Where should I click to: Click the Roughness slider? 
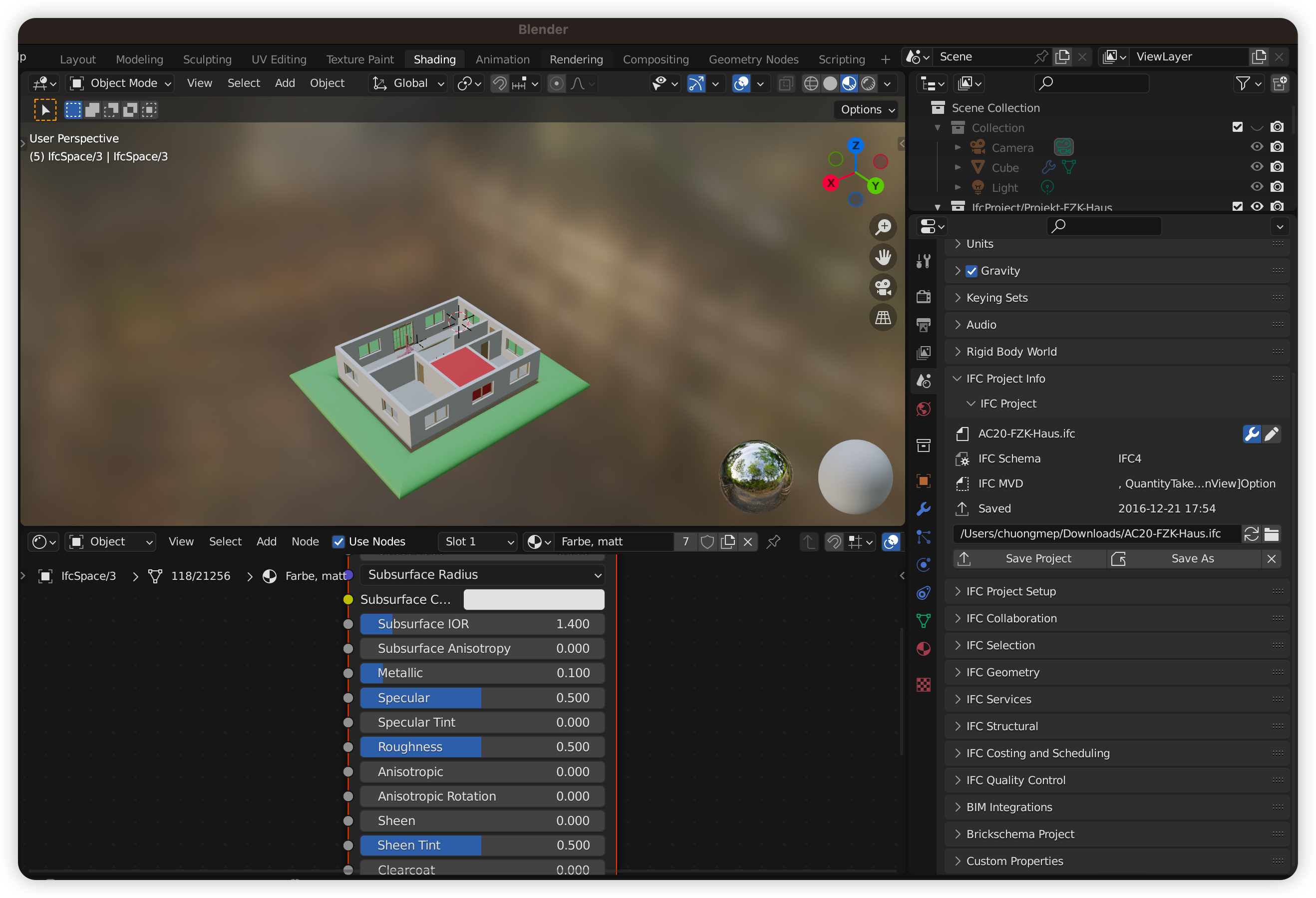pos(482,747)
